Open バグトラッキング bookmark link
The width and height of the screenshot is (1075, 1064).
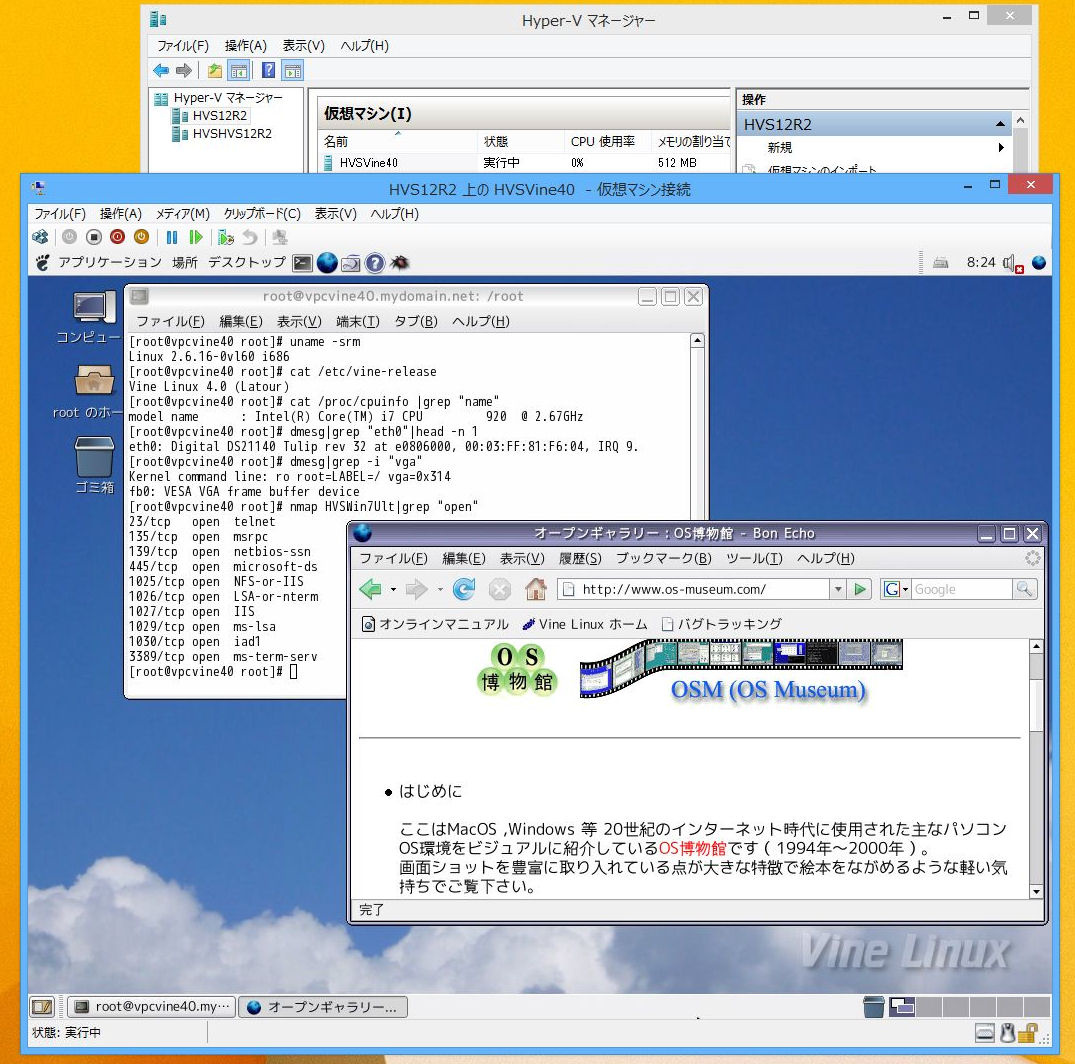[722, 625]
